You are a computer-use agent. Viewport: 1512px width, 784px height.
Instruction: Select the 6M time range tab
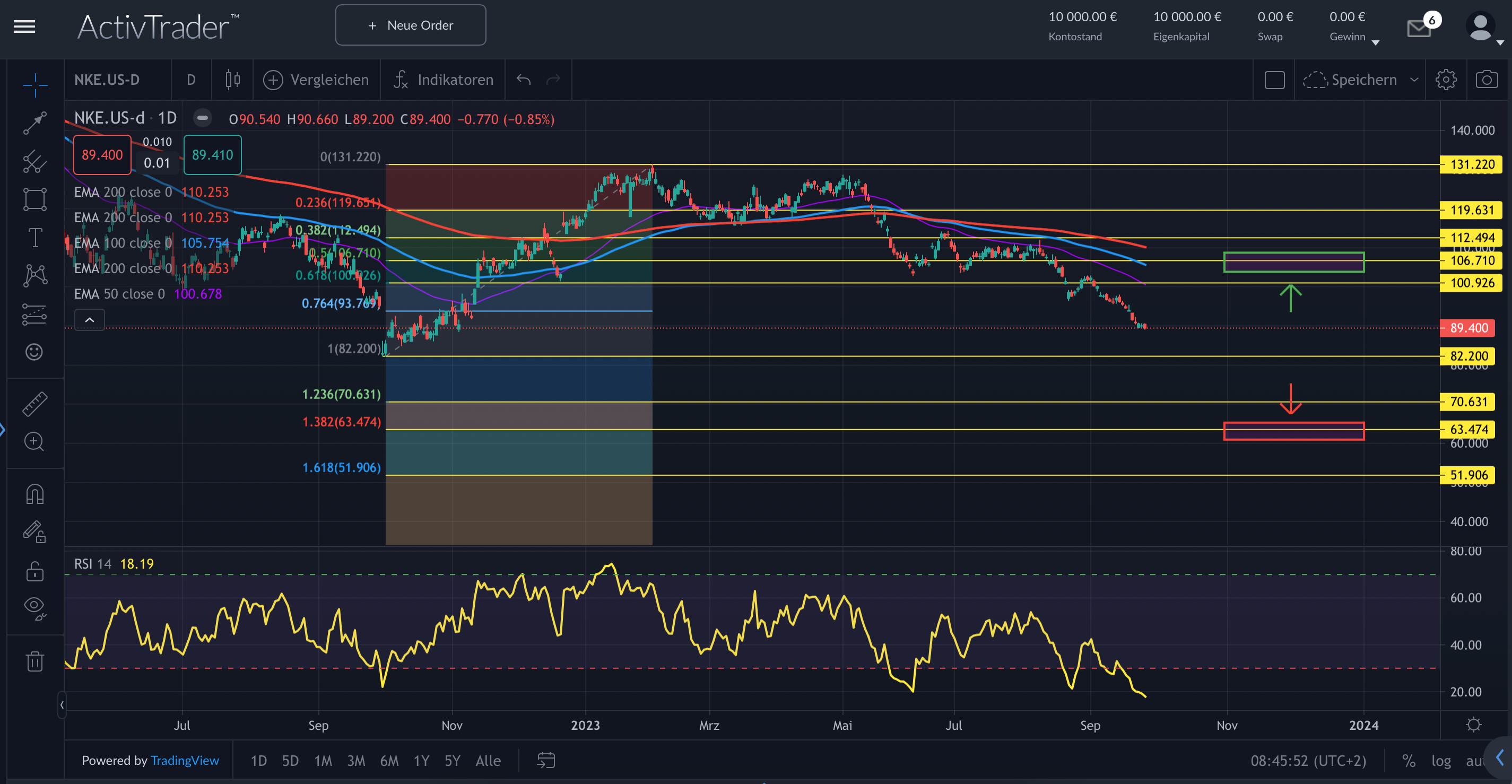pyautogui.click(x=388, y=761)
